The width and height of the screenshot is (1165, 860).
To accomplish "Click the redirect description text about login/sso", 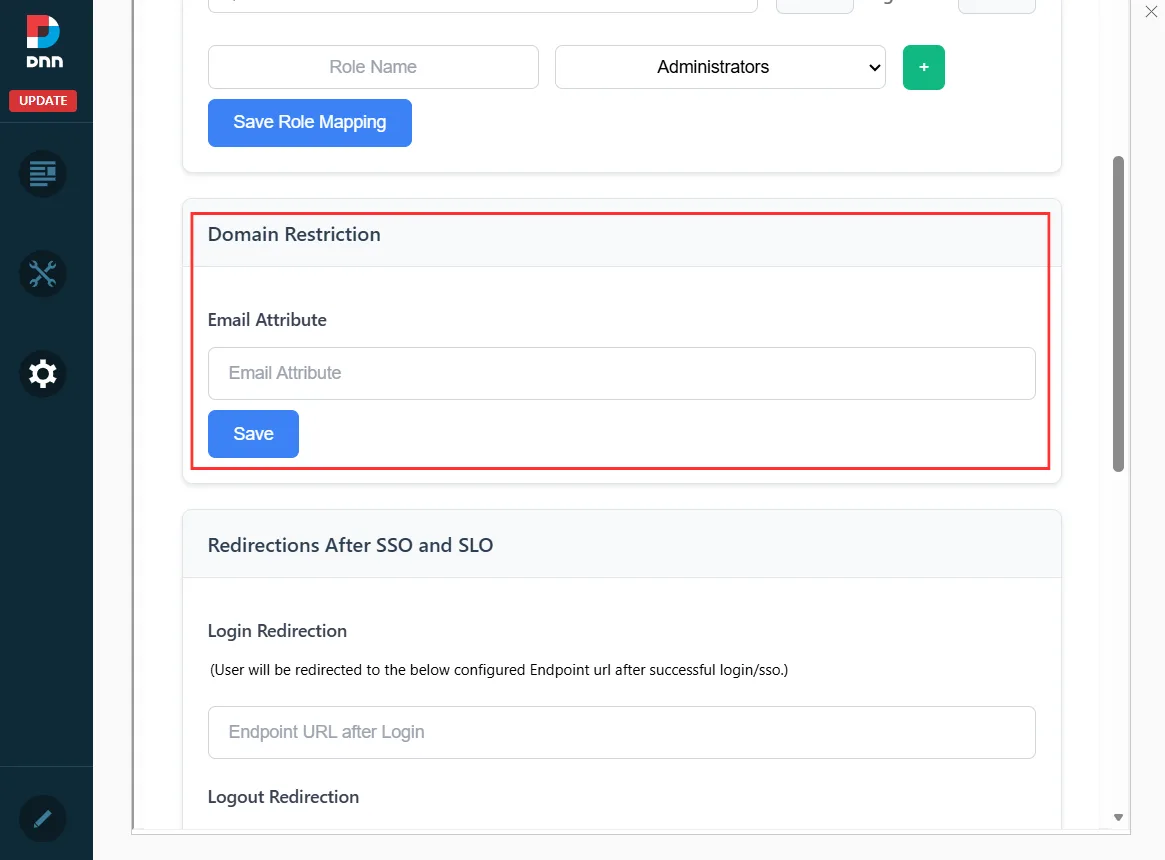I will (499, 670).
